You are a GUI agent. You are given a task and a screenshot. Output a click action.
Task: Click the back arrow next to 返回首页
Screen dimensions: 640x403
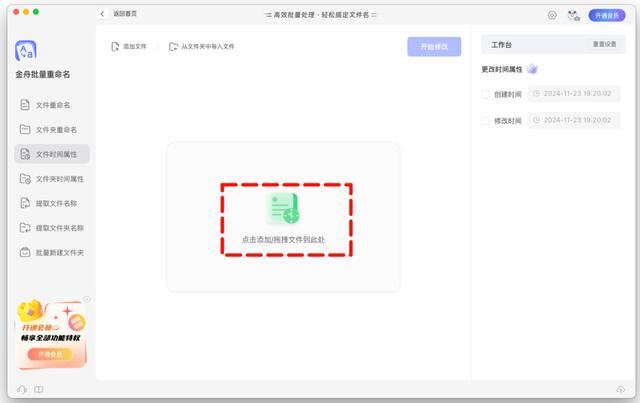pos(103,15)
